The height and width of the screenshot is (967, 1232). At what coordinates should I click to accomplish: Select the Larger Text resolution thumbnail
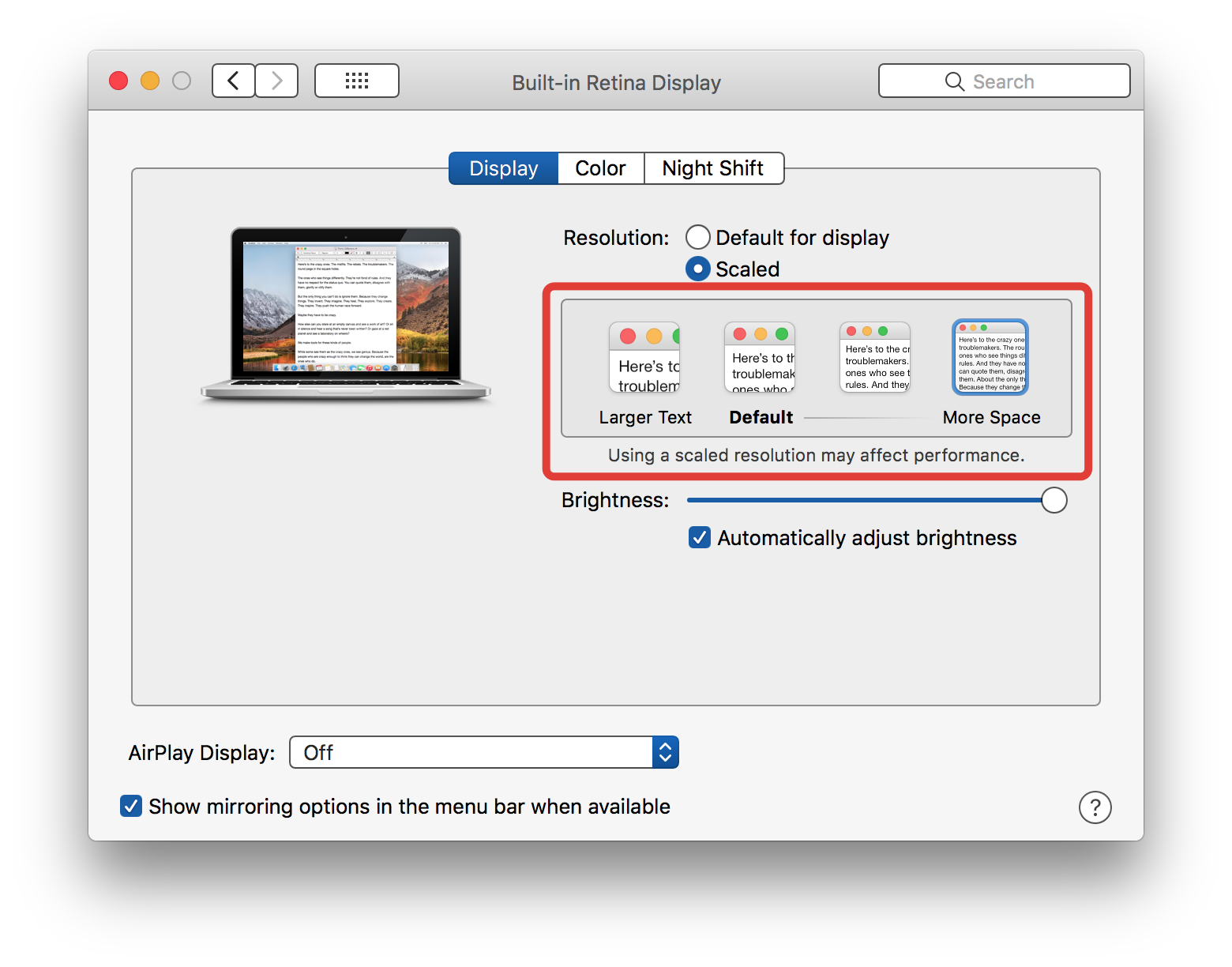point(644,357)
